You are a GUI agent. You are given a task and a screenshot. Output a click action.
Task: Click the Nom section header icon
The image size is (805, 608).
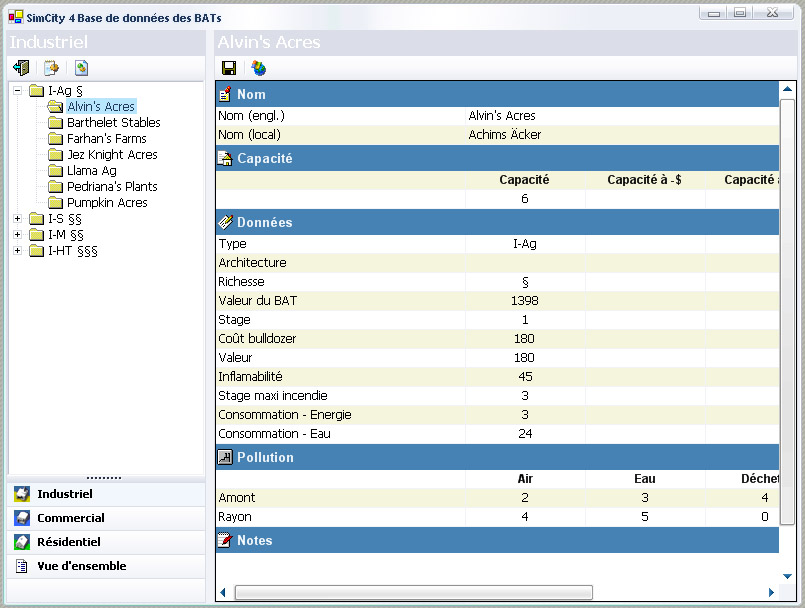(x=225, y=94)
